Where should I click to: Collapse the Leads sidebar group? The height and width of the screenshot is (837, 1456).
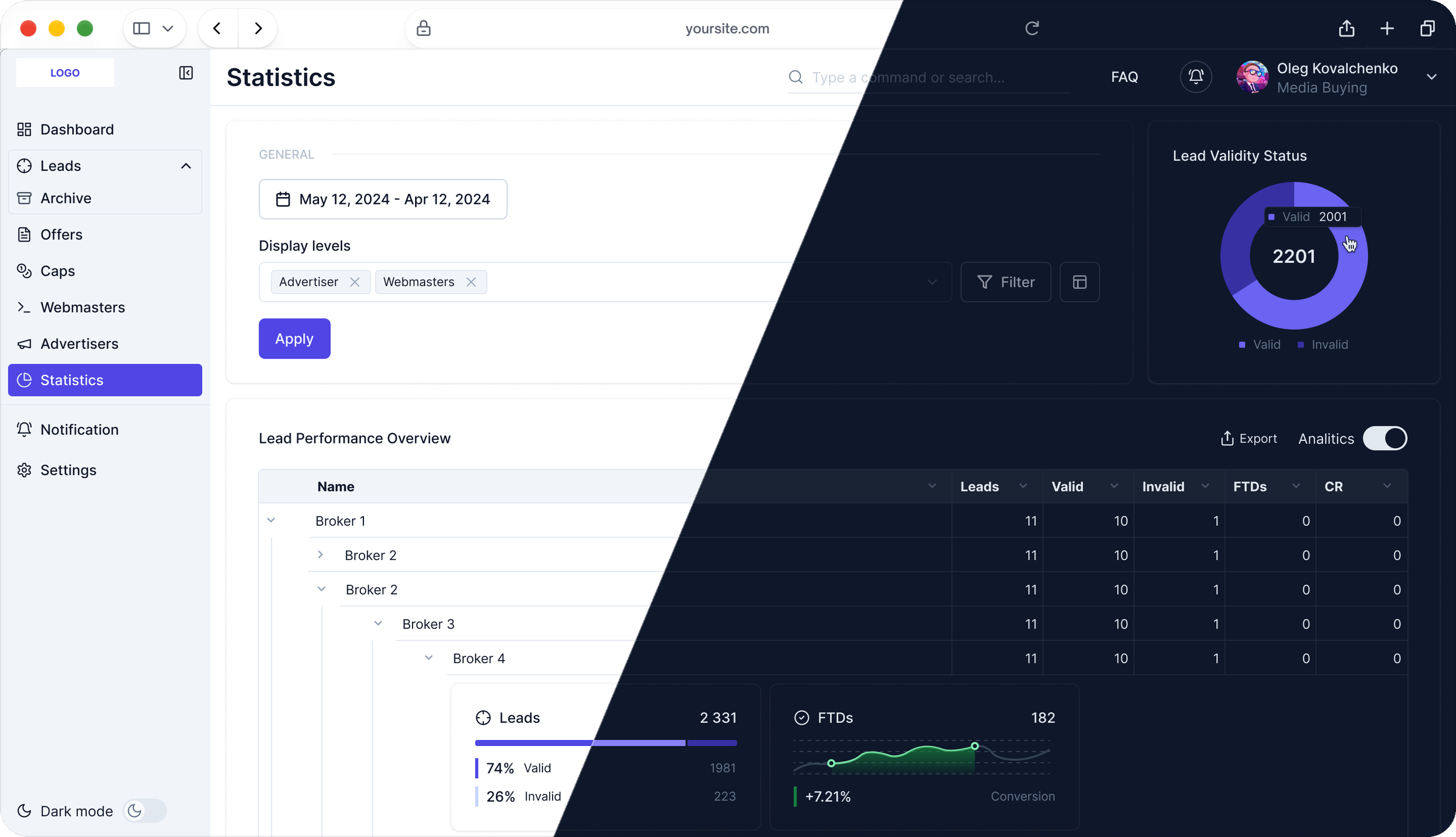tap(186, 166)
